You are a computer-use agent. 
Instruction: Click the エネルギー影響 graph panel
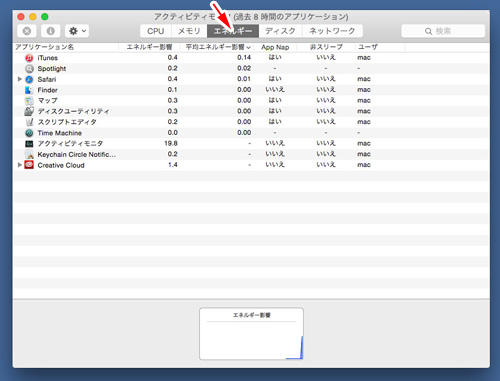251,334
